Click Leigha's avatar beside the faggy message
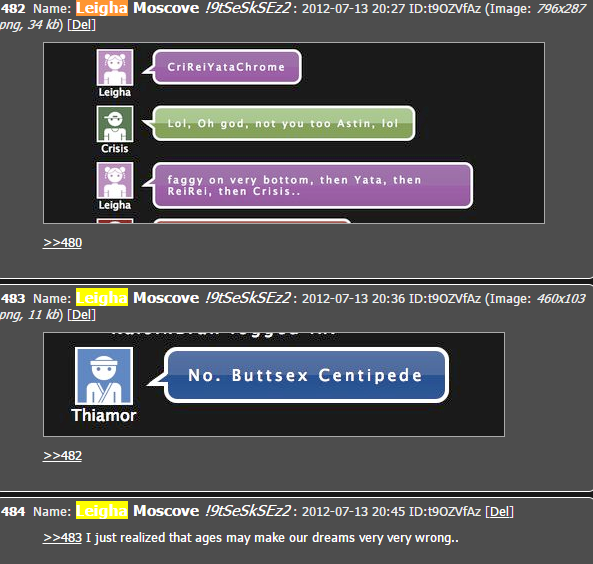Image resolution: width=593 pixels, height=564 pixels. pos(115,180)
